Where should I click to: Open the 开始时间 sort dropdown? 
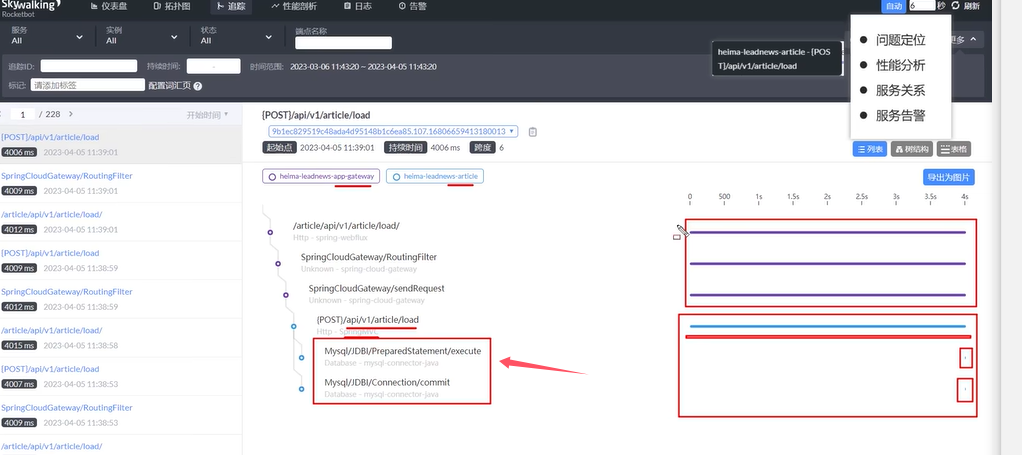(x=207, y=115)
